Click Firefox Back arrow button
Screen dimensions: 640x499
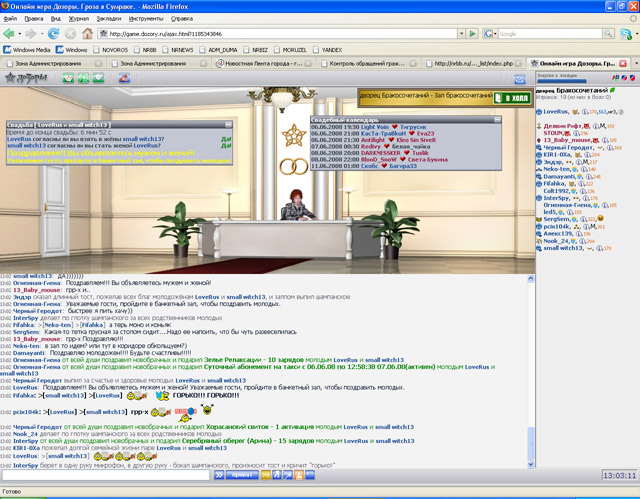[x=8, y=33]
